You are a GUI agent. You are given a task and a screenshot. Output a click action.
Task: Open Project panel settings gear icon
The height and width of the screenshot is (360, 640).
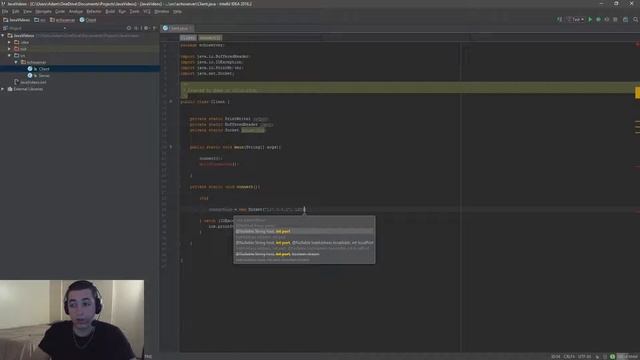click(146, 28)
